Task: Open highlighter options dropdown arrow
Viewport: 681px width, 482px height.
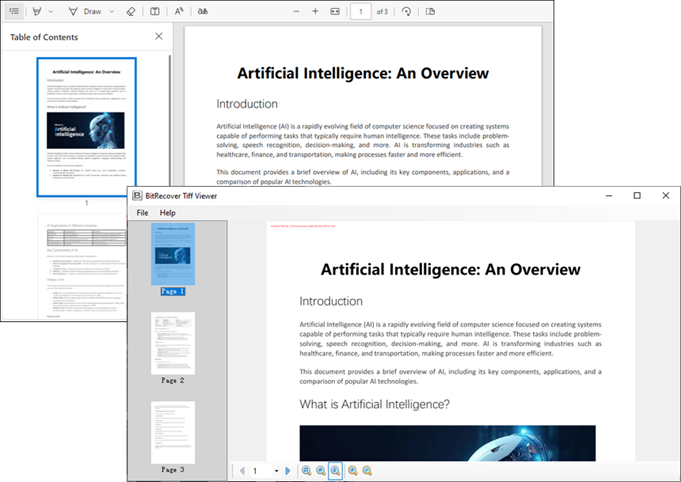Action: point(51,12)
